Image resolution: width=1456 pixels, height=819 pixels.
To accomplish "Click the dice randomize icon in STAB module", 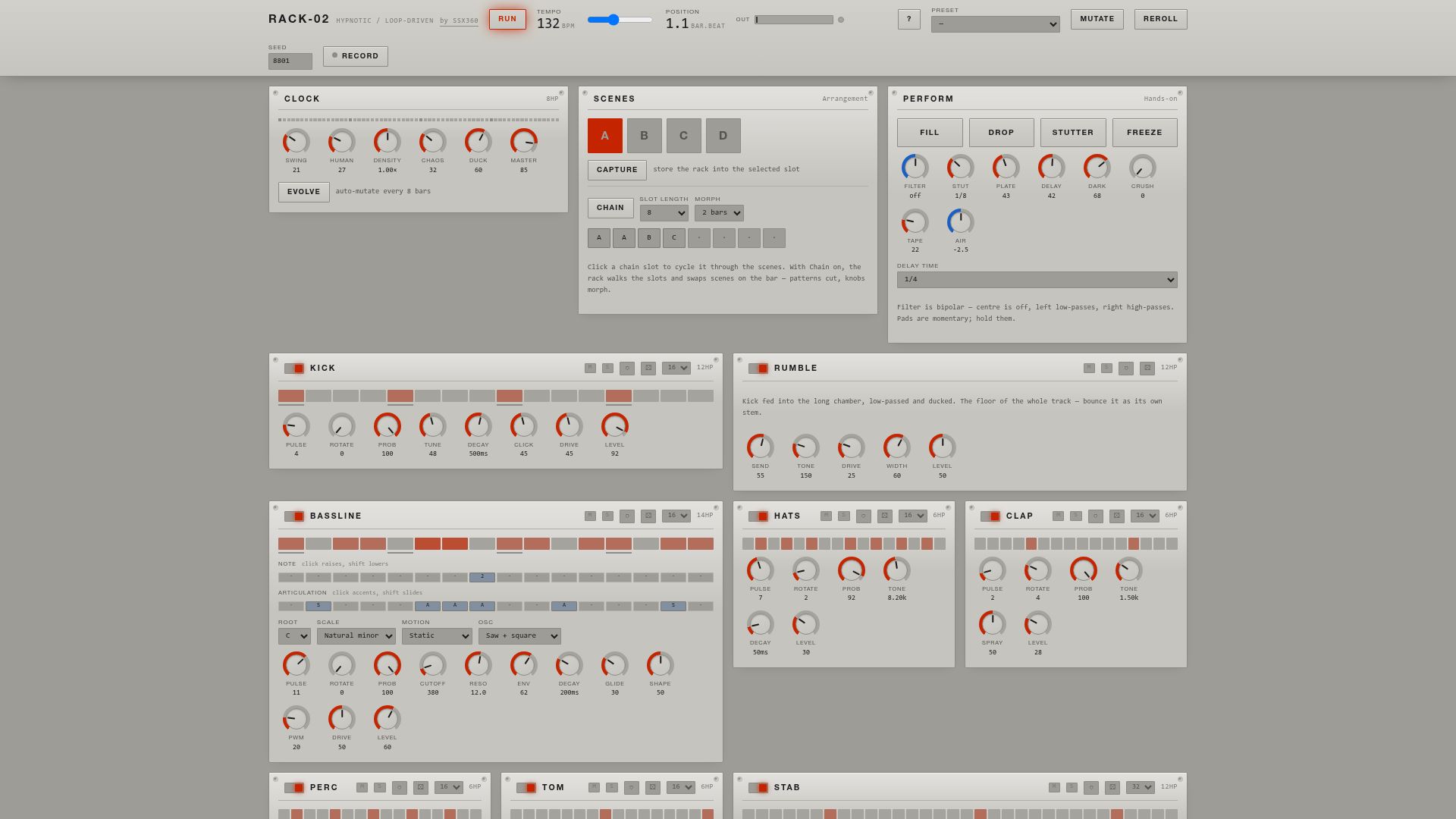I will (x=1112, y=788).
